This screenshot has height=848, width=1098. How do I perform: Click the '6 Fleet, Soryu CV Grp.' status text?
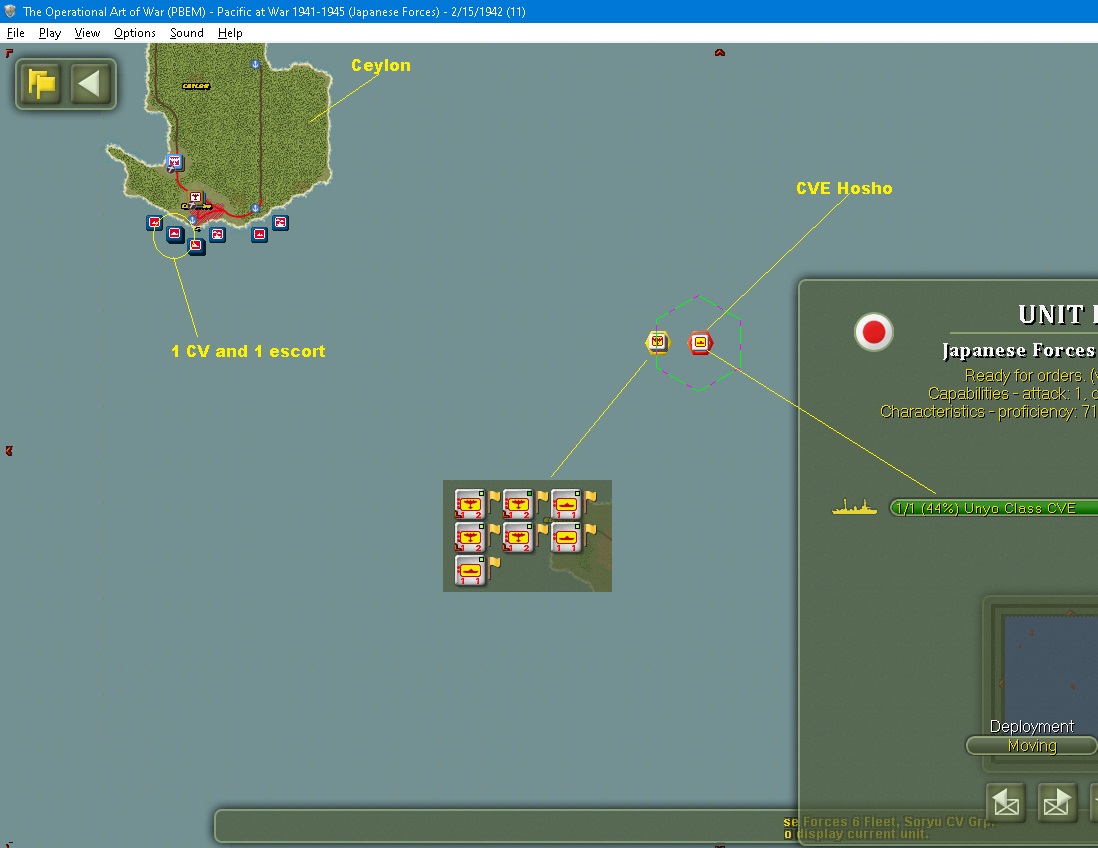point(922,821)
